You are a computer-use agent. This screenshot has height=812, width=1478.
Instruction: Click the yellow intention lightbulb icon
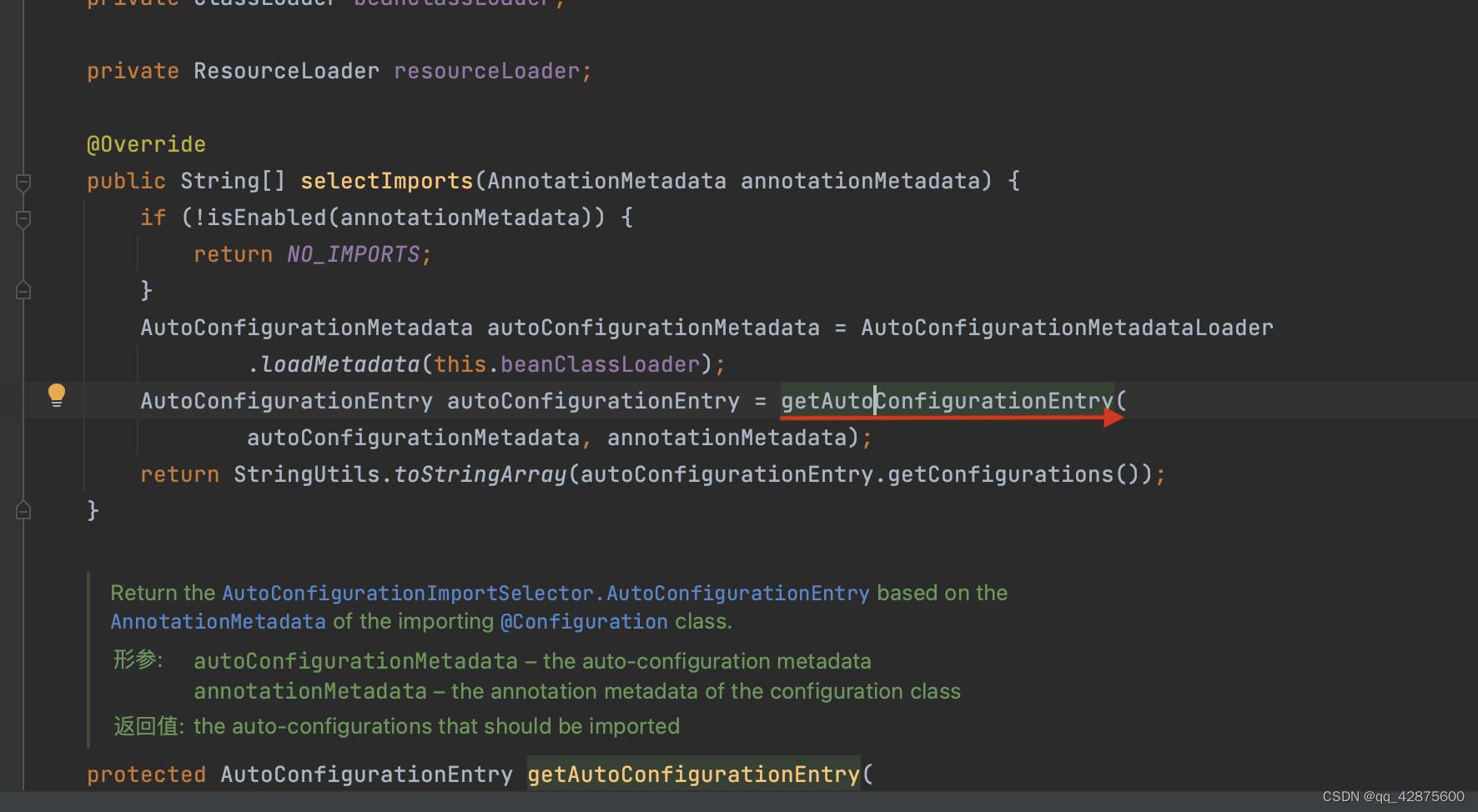point(56,395)
